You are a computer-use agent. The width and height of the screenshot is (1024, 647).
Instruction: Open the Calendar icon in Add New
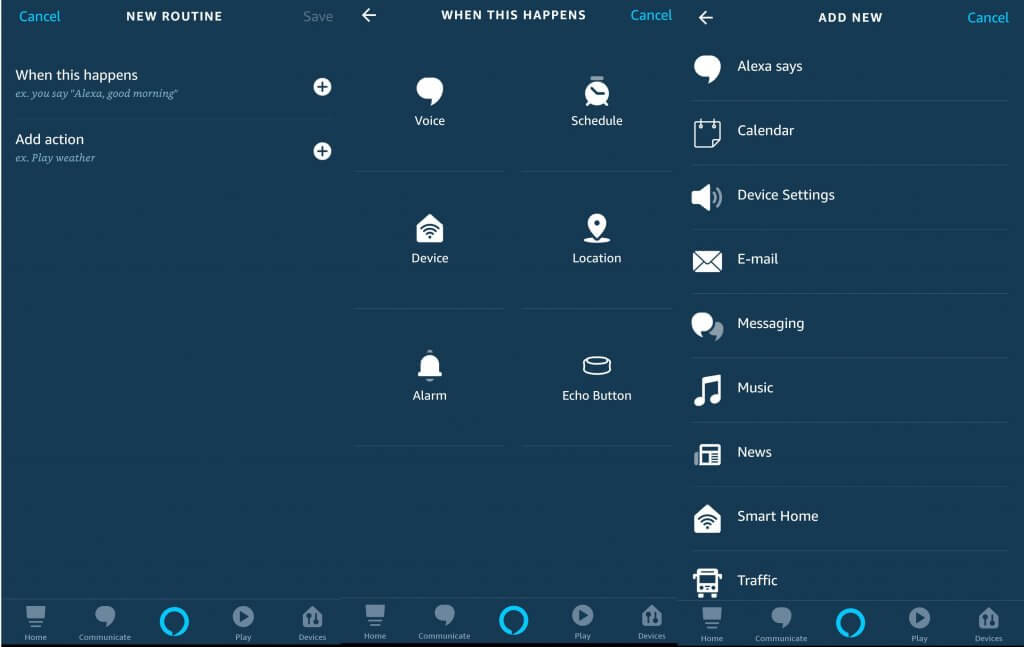pyautogui.click(x=707, y=133)
